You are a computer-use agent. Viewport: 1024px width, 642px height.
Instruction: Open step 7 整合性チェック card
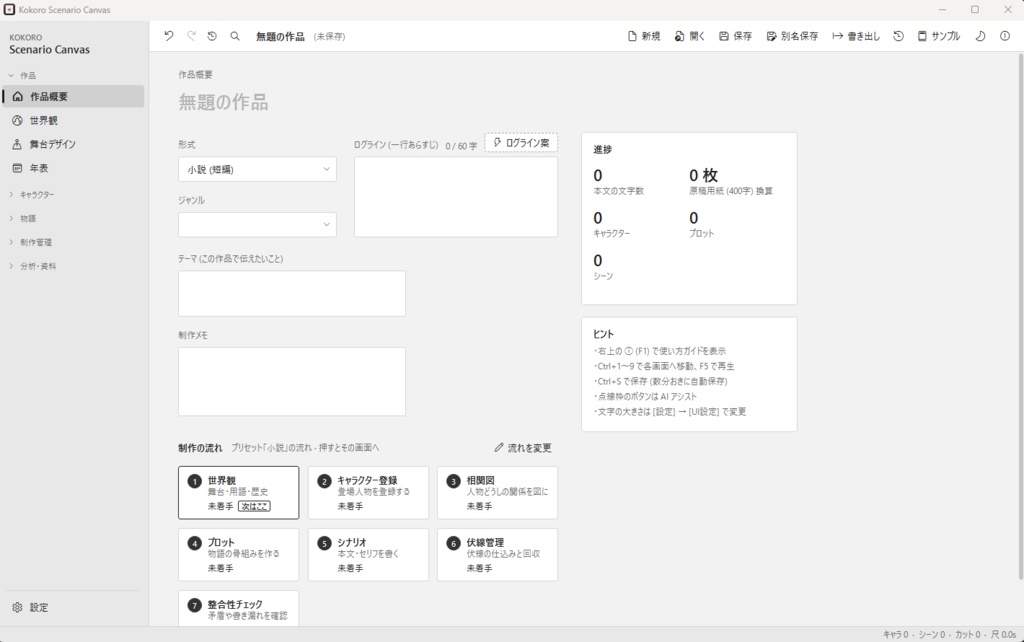pos(238,608)
